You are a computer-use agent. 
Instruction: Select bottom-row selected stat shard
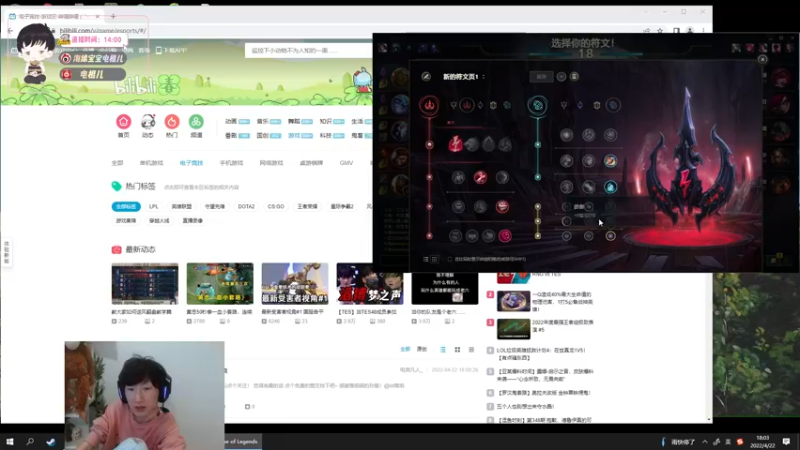click(610, 236)
